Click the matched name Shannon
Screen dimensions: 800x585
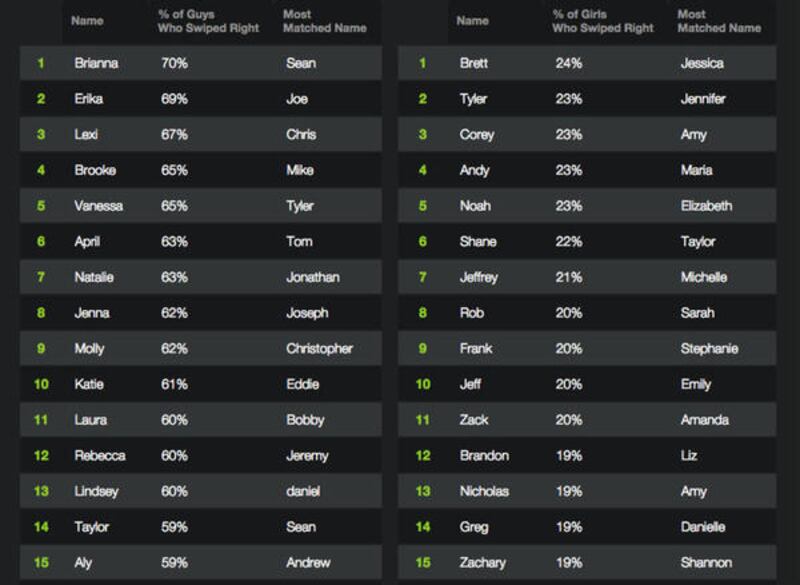(x=705, y=563)
